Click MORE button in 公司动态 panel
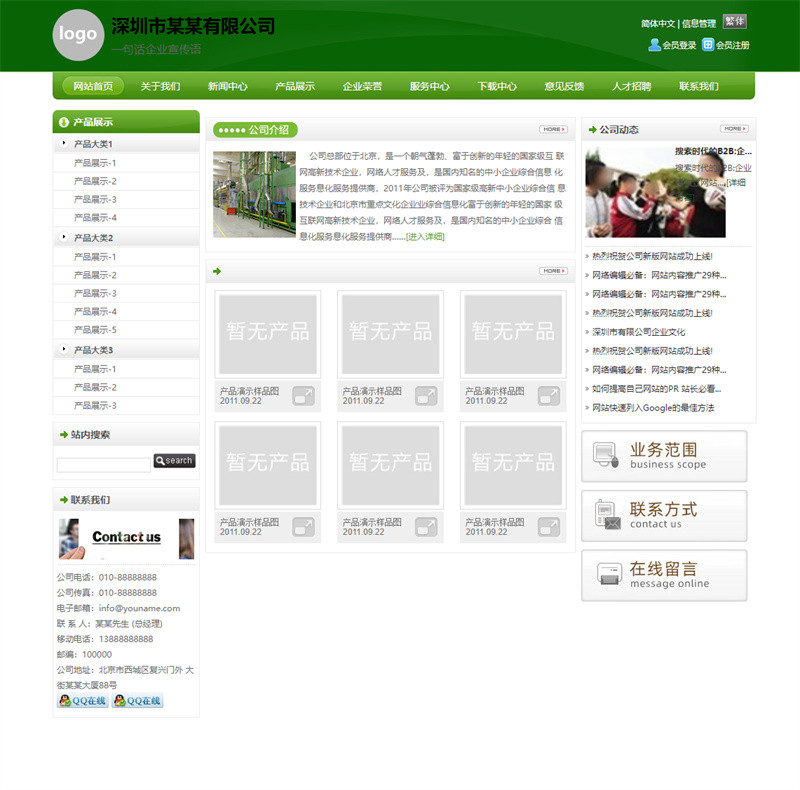Screen dimensions: 800x790 tap(734, 129)
